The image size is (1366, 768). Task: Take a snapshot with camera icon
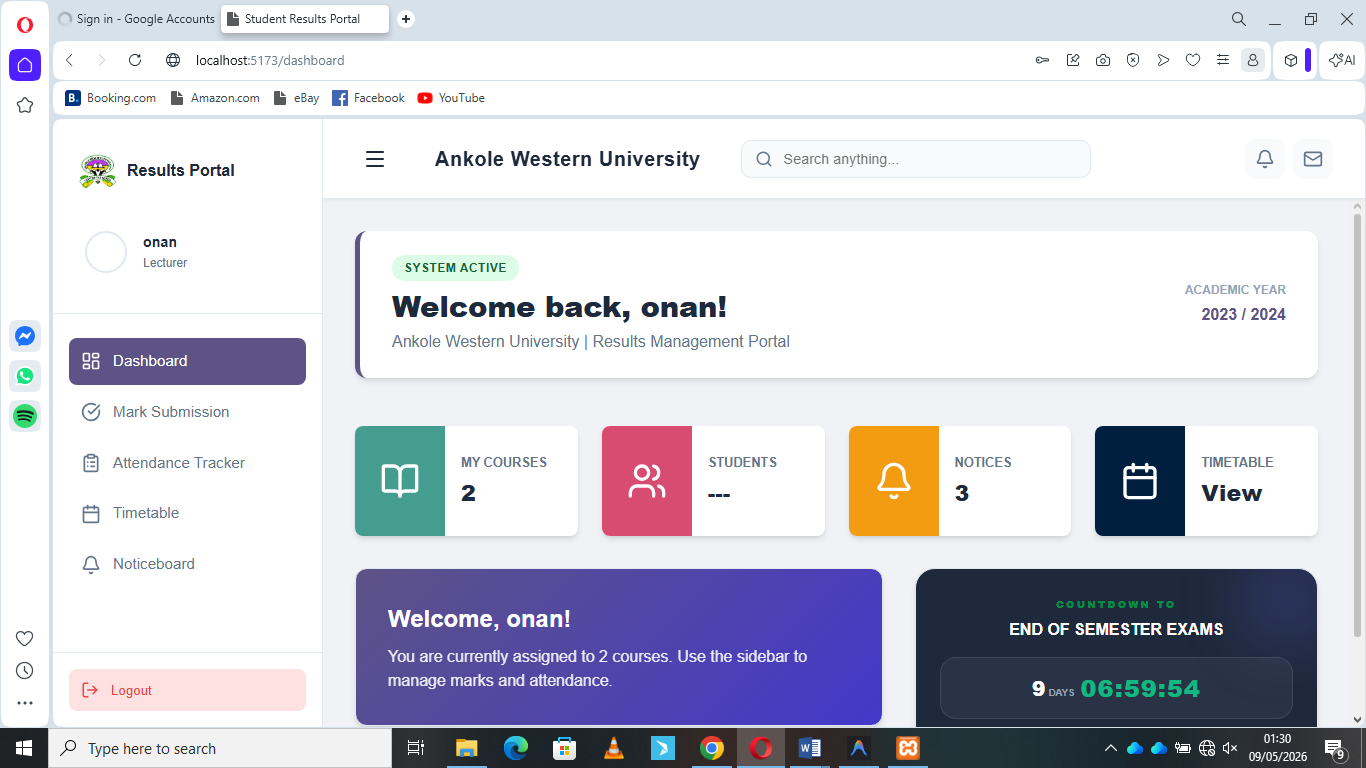[1103, 60]
